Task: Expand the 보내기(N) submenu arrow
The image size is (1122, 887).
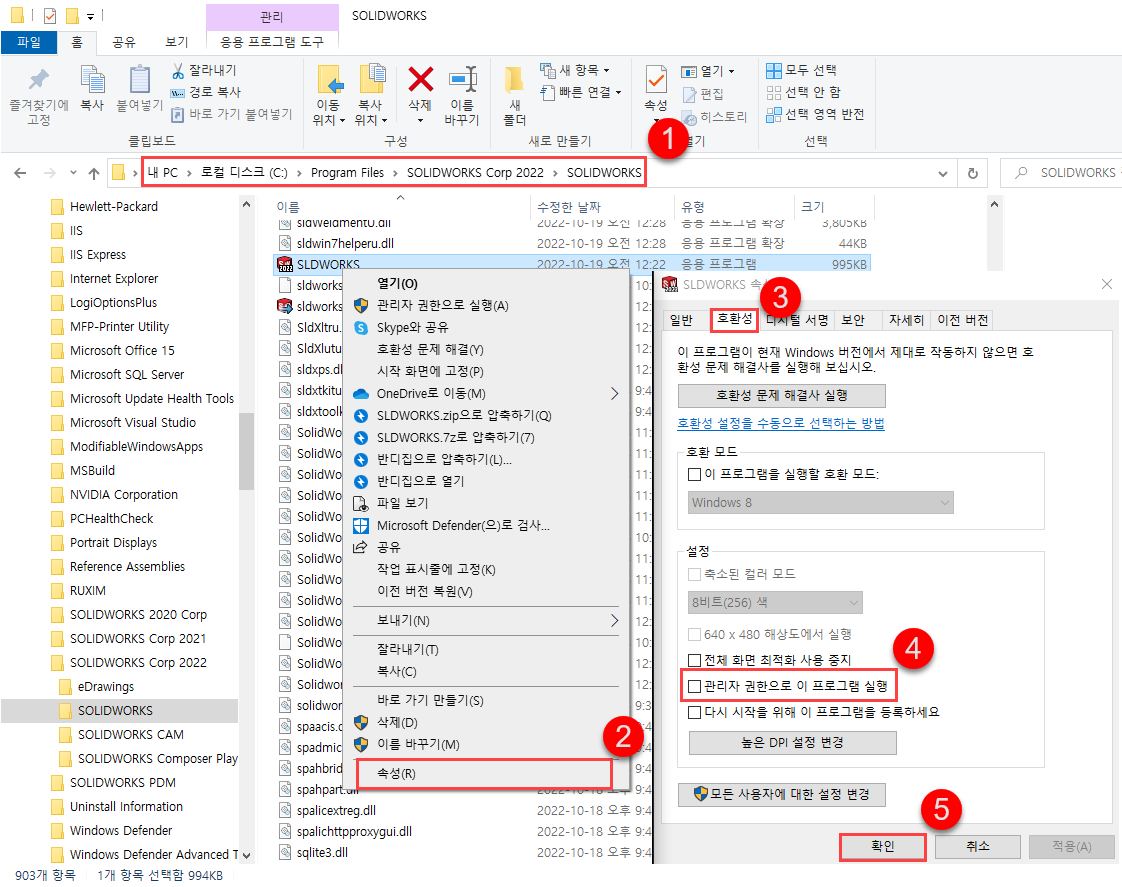Action: tap(615, 620)
